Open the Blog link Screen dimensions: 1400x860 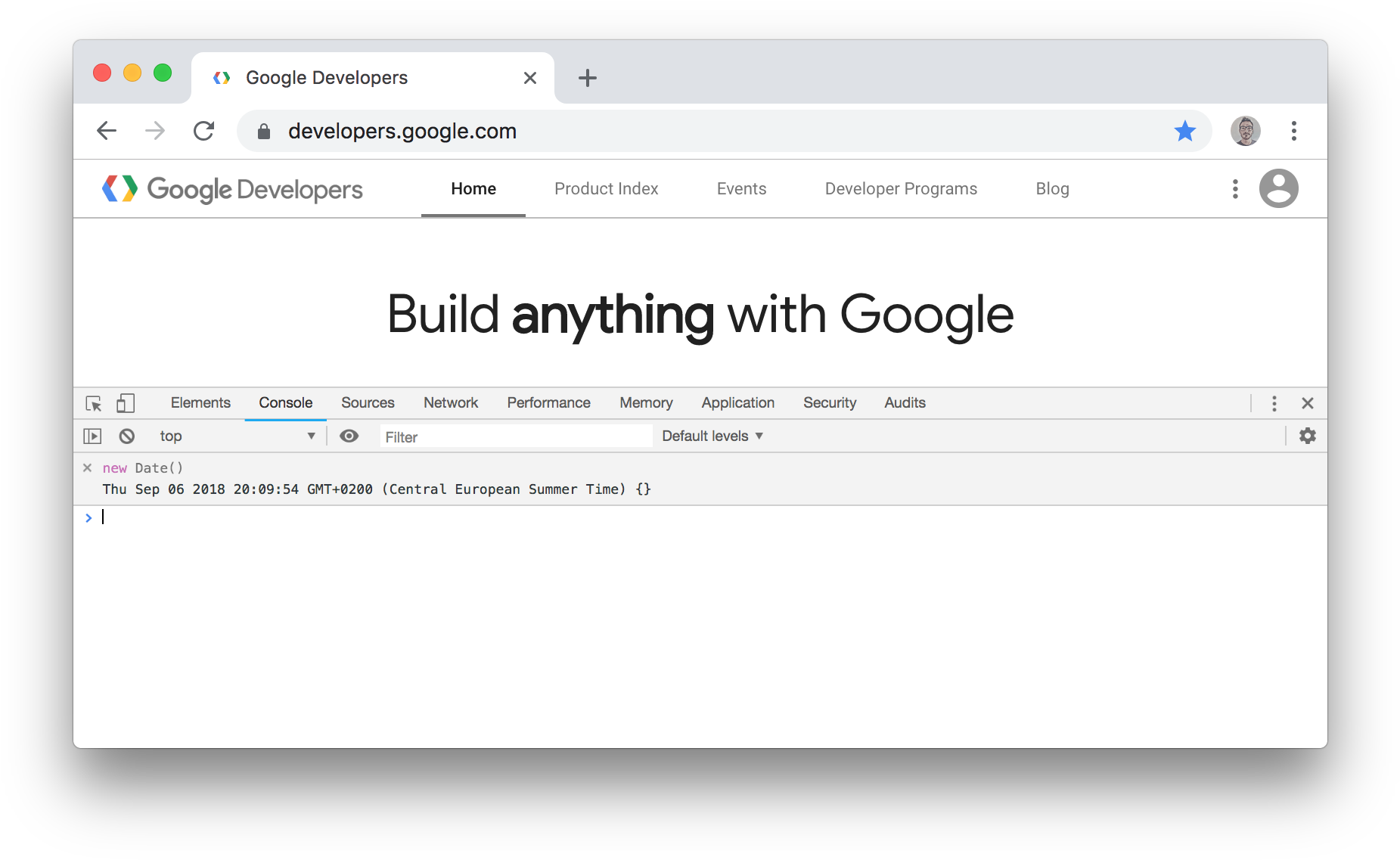coord(1052,189)
